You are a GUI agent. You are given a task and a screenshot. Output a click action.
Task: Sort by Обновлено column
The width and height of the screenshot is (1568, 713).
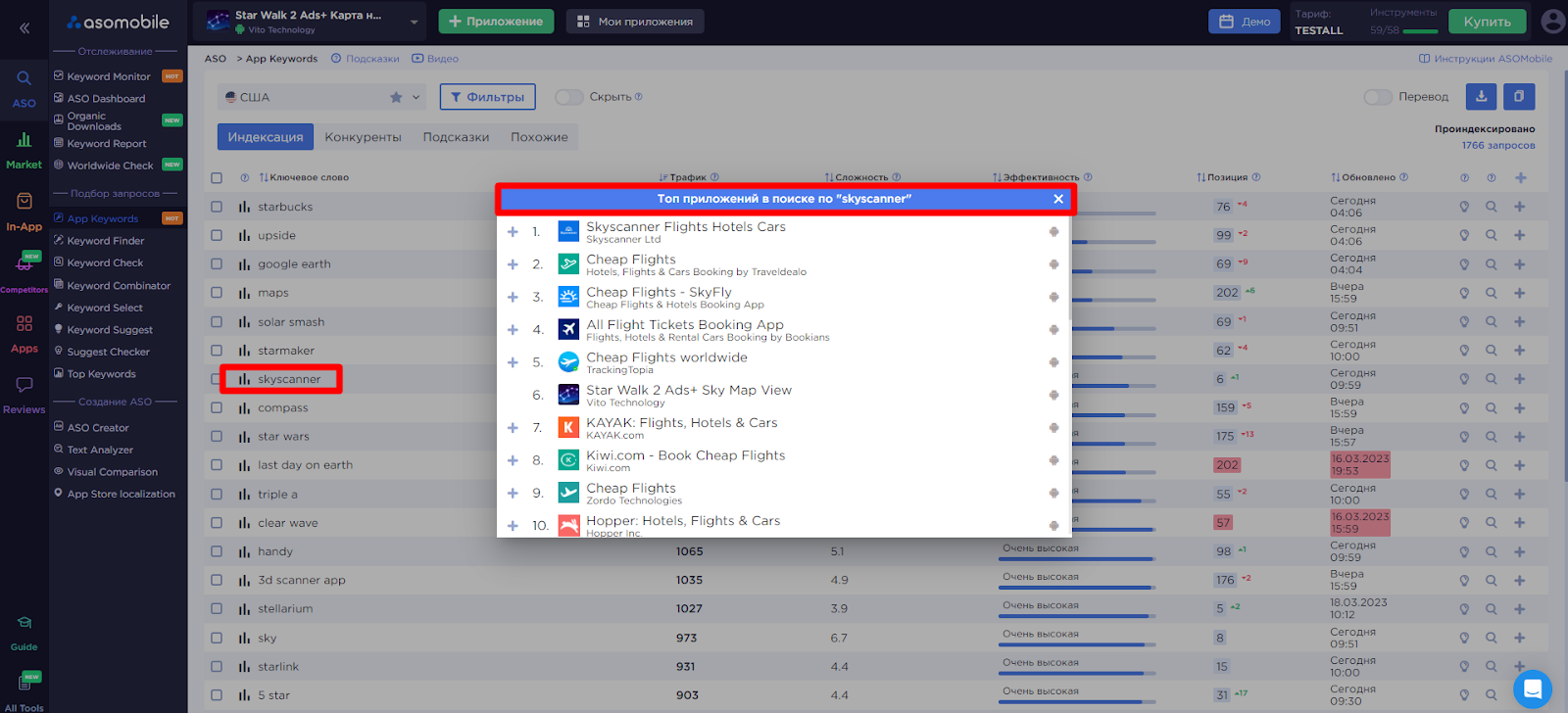pyautogui.click(x=1363, y=178)
